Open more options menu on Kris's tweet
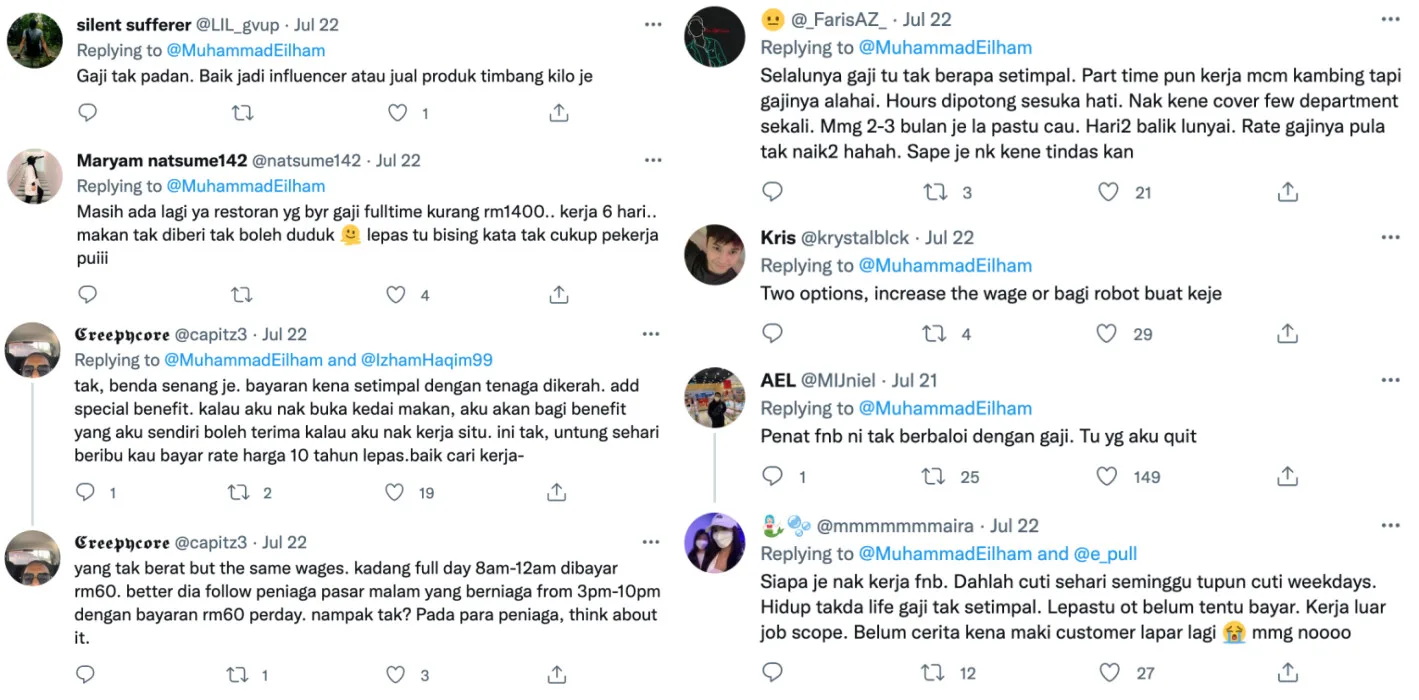 1390,237
